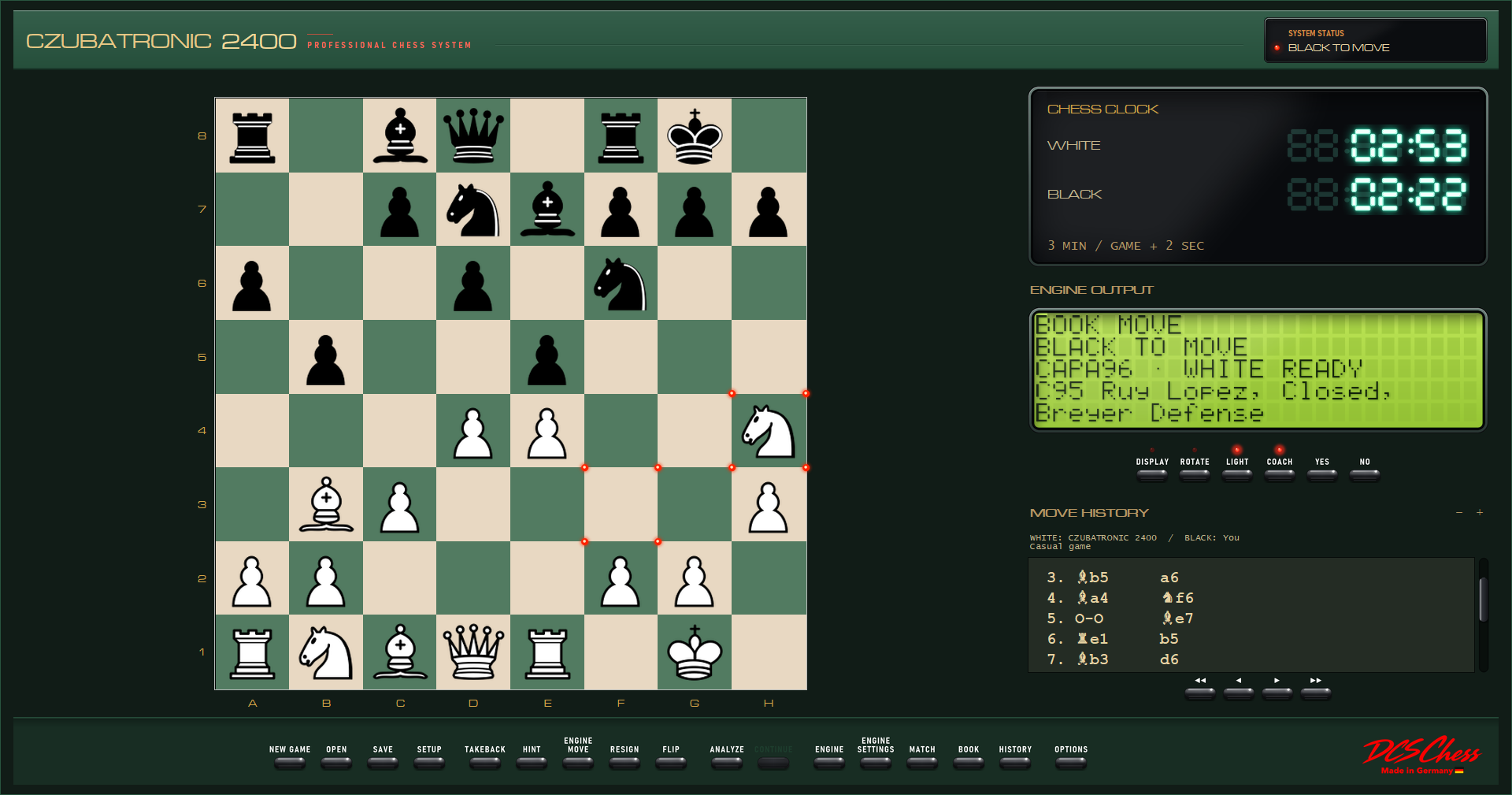The height and width of the screenshot is (795, 1512).
Task: Open the Options menu
Action: [x=1071, y=762]
